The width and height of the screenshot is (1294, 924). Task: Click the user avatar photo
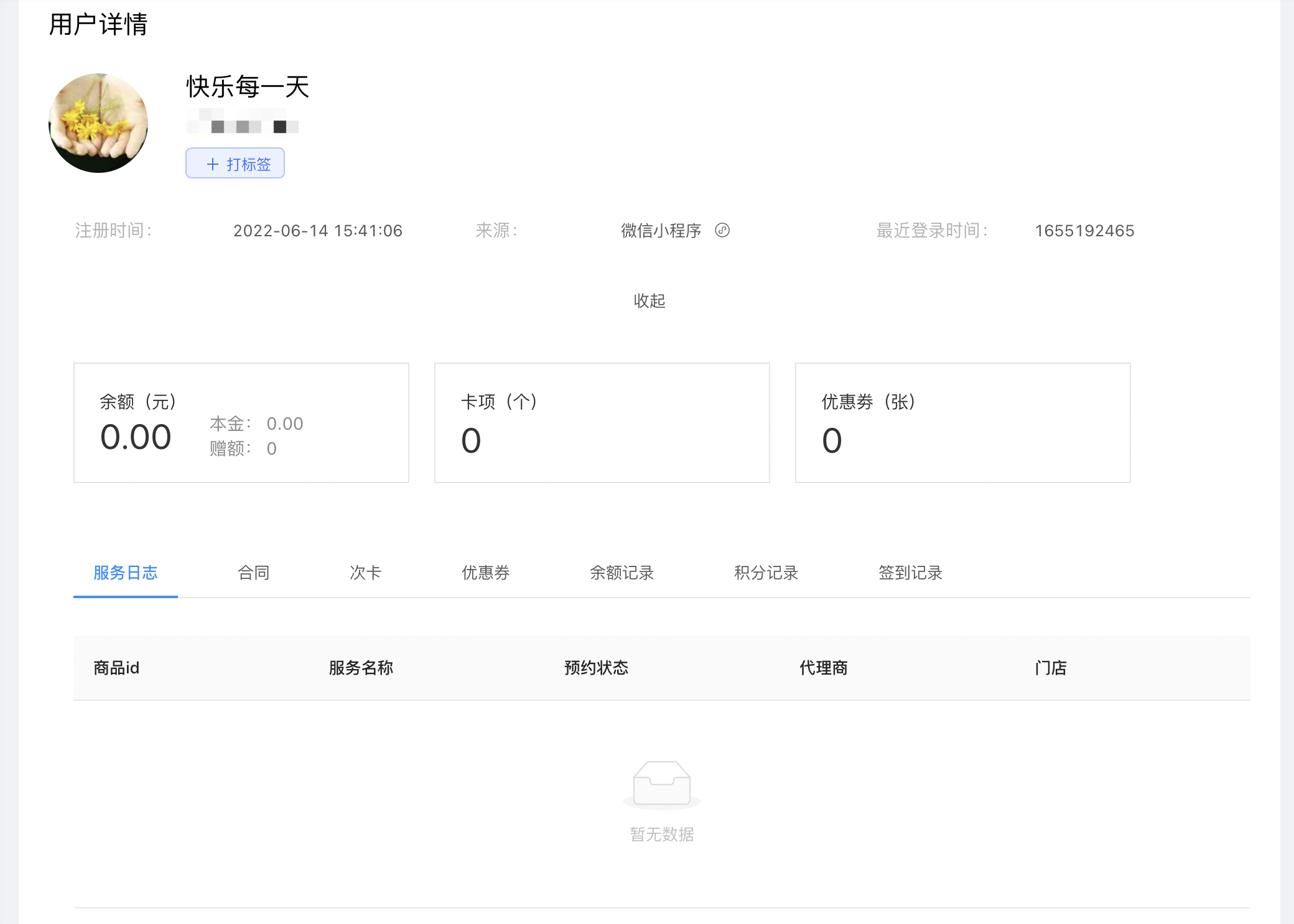pyautogui.click(x=98, y=123)
